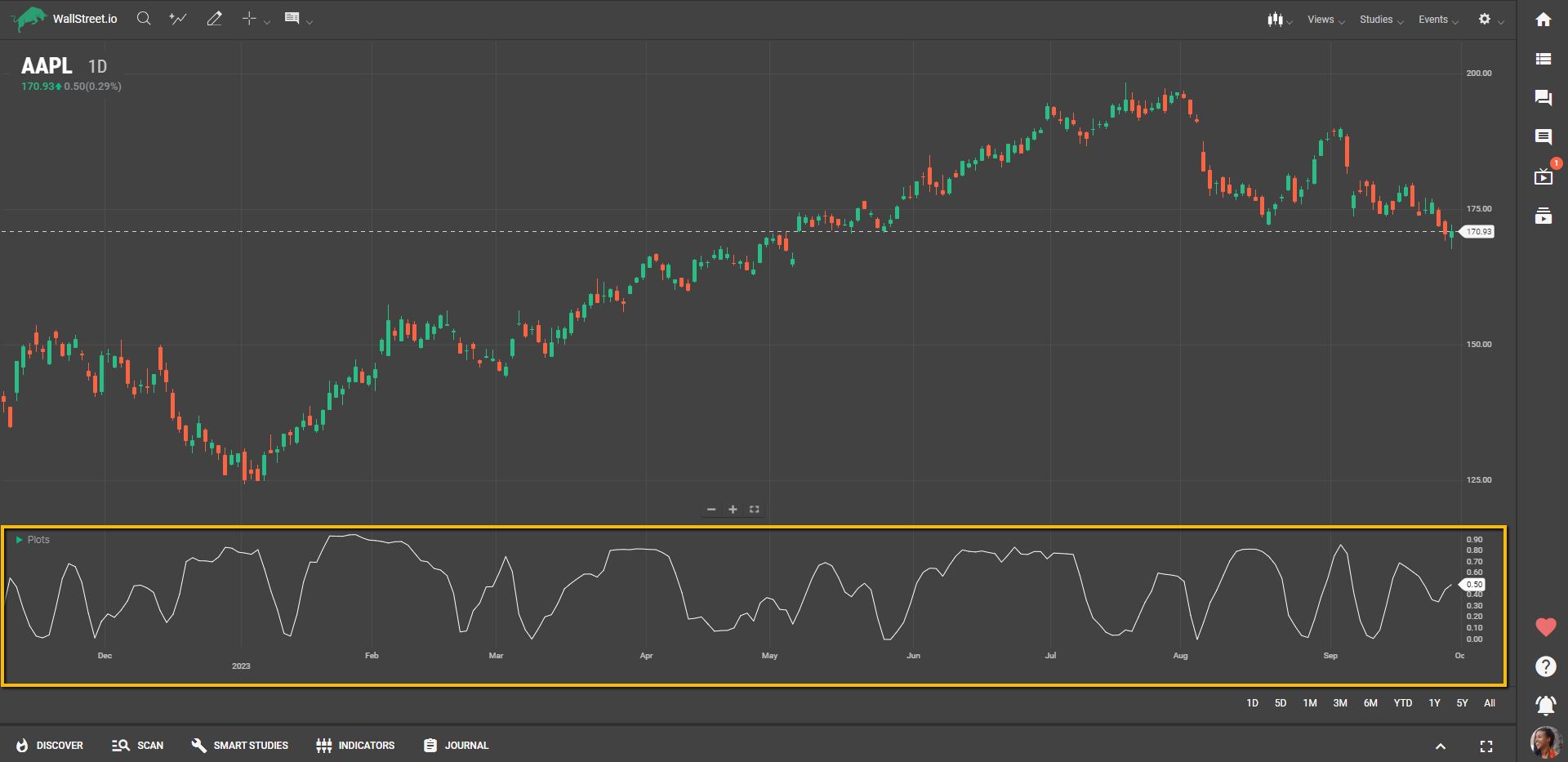Expand the Plots disclosure triangle
Viewport: 1568px width, 762px height.
coord(20,540)
